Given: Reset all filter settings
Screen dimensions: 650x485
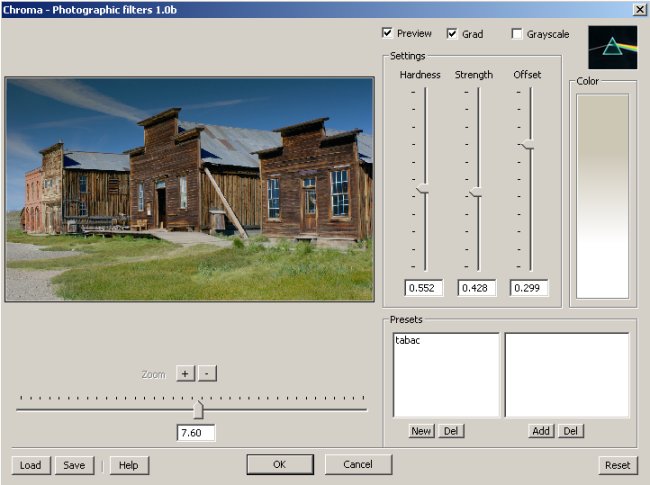Looking at the screenshot, I should 618,465.
